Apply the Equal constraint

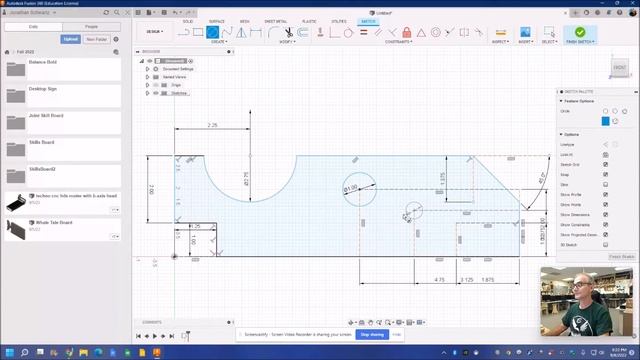(x=363, y=32)
